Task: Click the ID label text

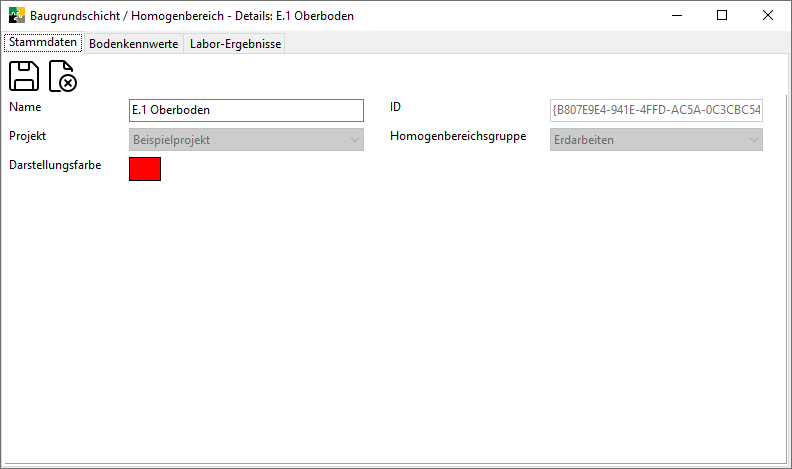Action: [x=395, y=107]
